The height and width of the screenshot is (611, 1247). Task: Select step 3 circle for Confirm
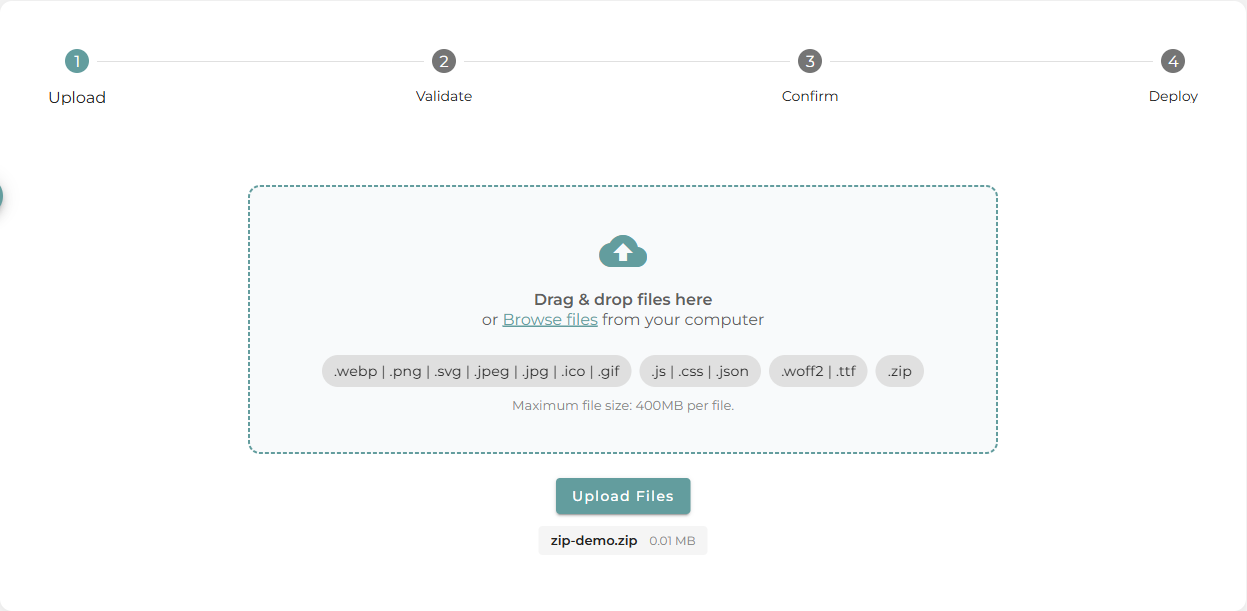tap(810, 61)
